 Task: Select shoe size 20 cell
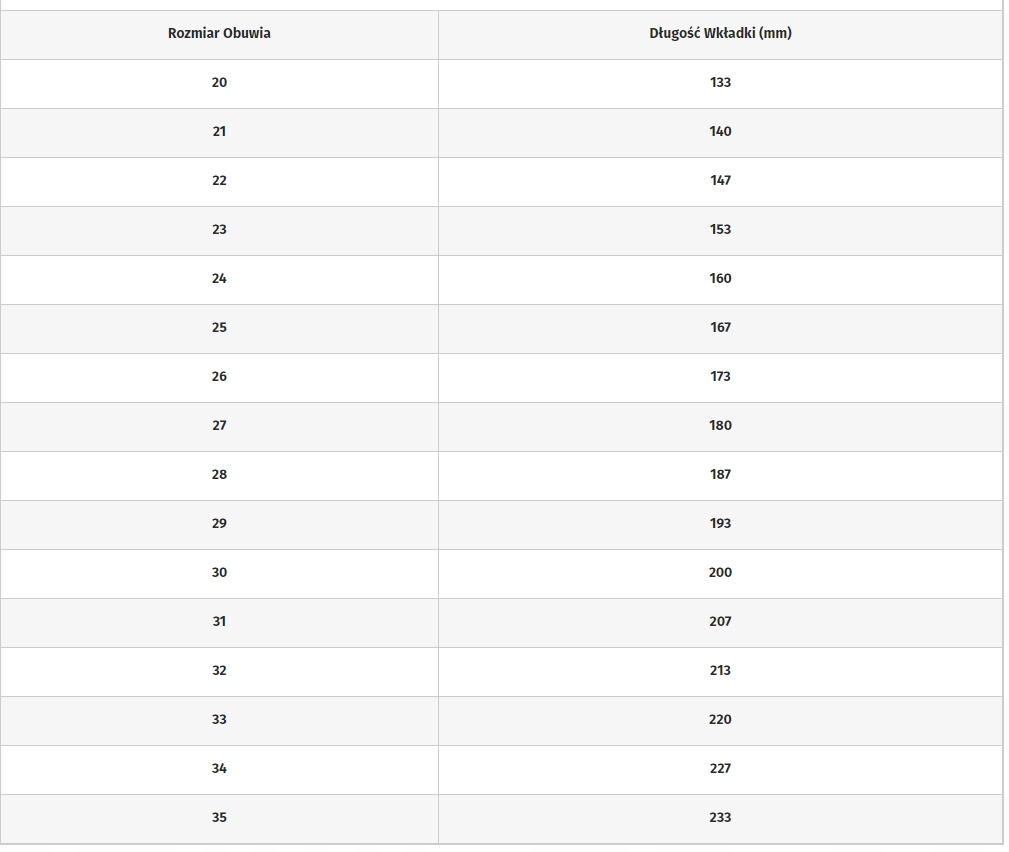[x=219, y=82]
